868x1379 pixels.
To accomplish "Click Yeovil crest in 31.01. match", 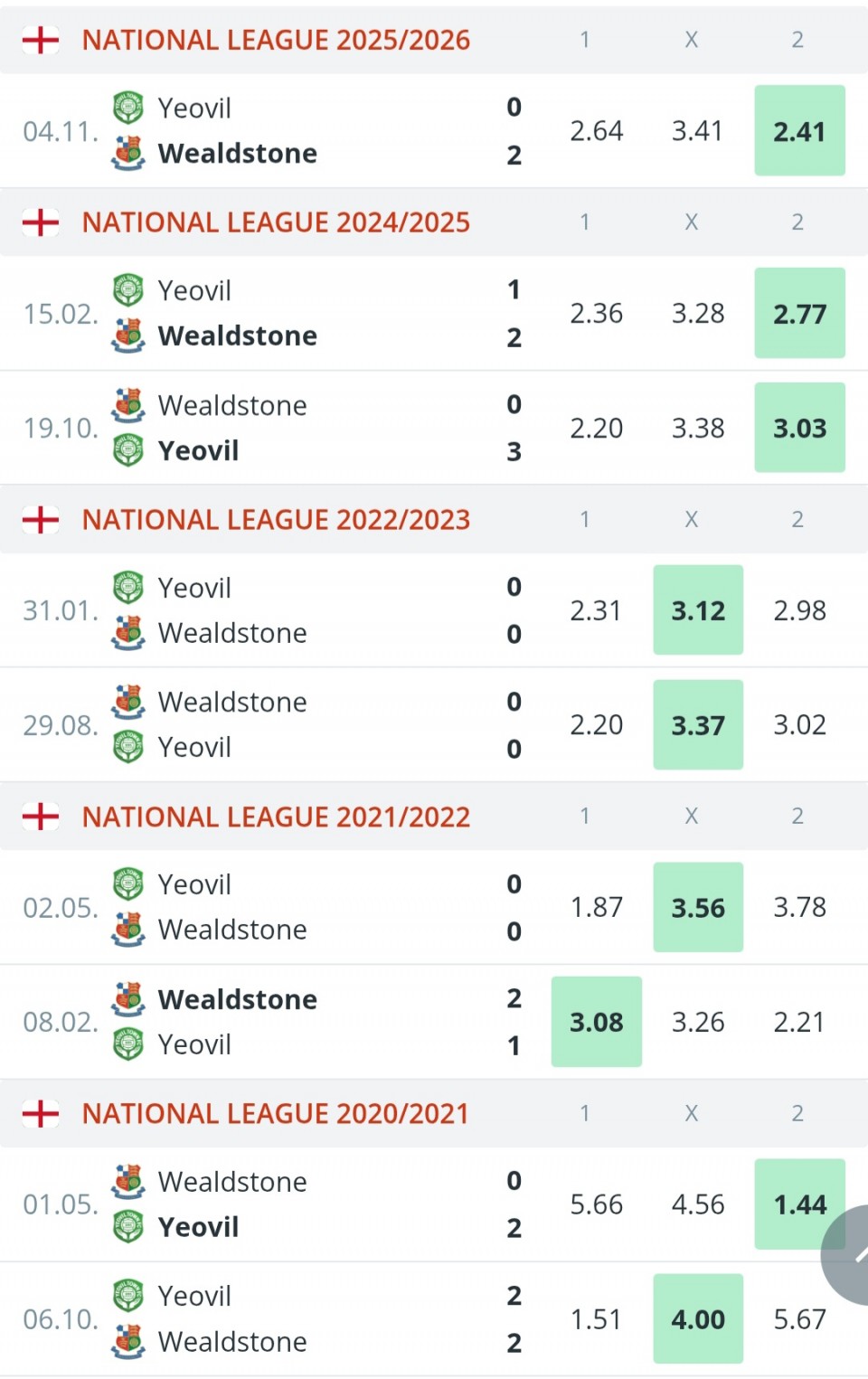I will pyautogui.click(x=128, y=588).
